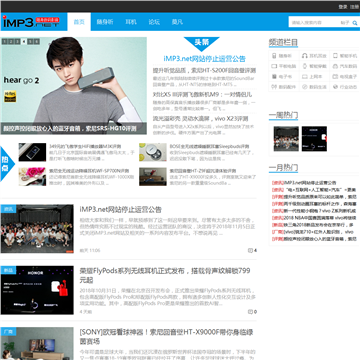Image resolution: width=360 pixels, height=360 pixels.
Task: Open the last navigation tab after 论坛
Action: (177, 22)
